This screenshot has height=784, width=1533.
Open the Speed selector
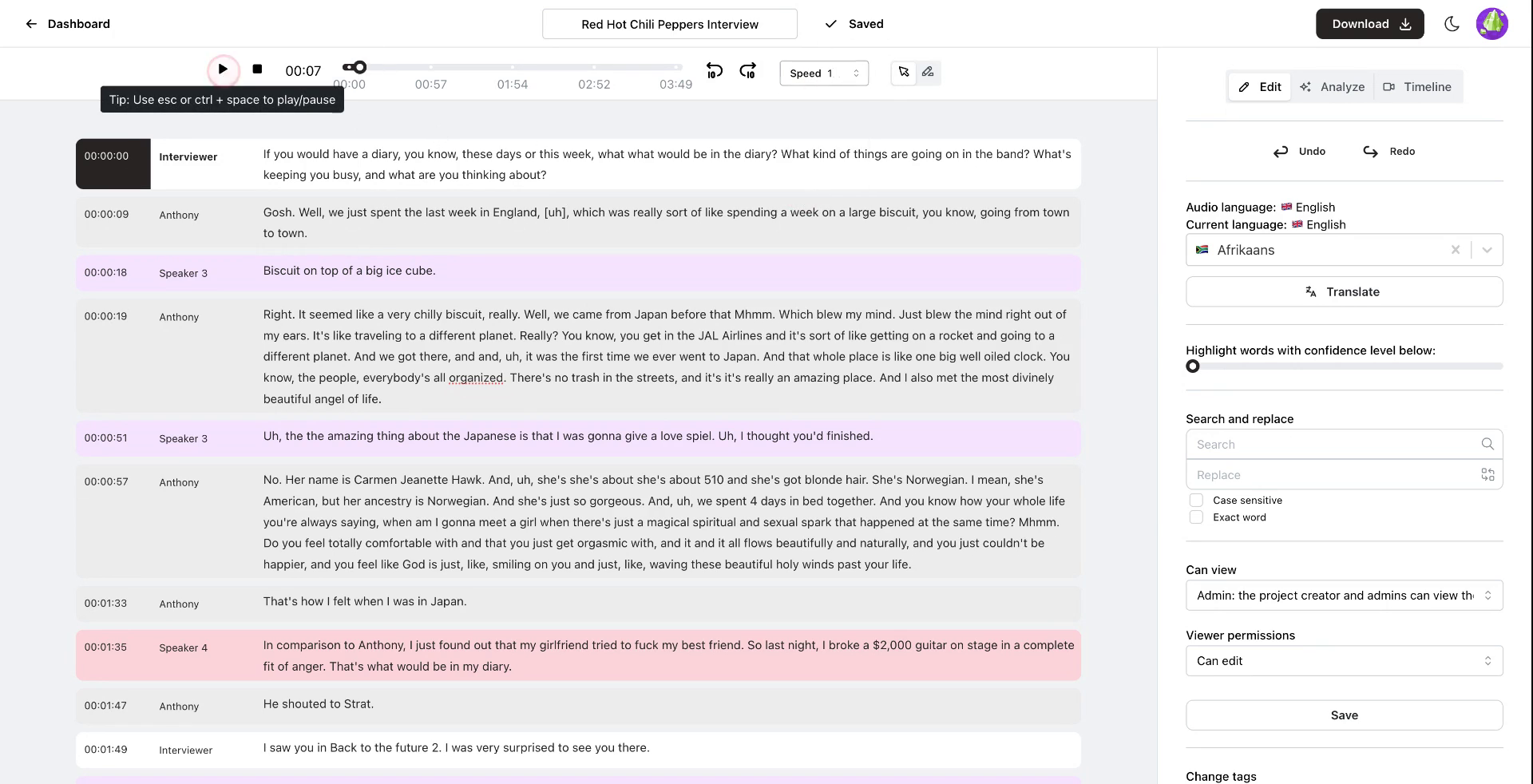click(x=824, y=73)
